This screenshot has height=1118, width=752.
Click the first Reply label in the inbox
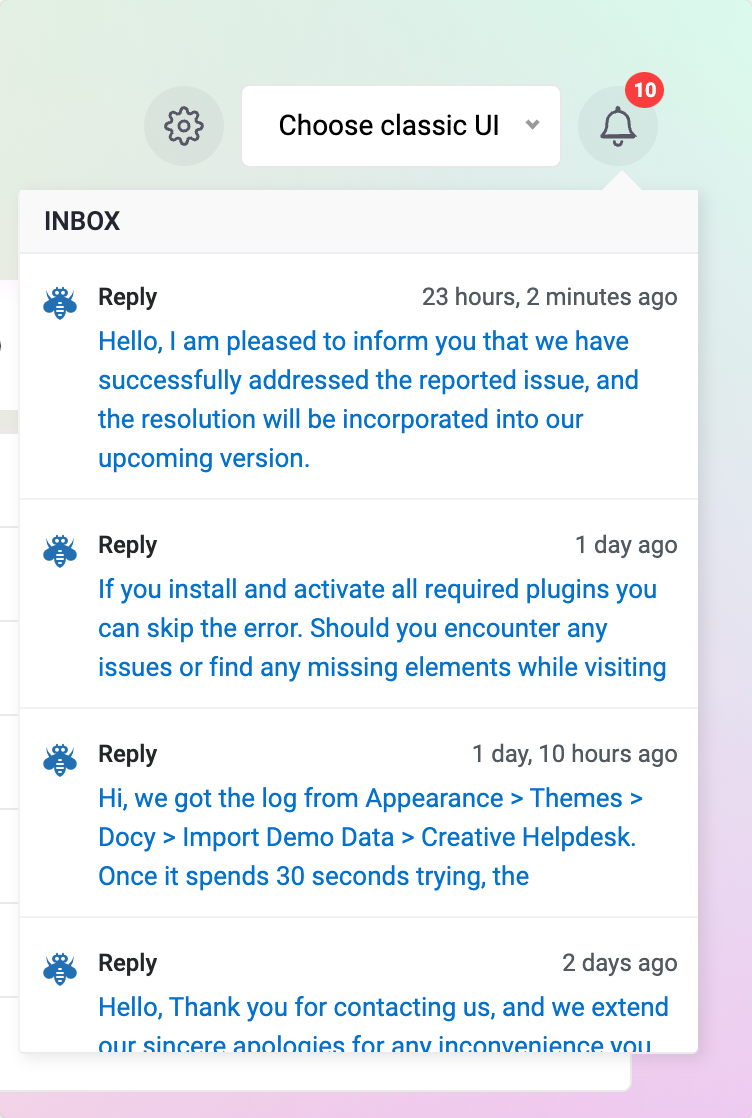point(127,297)
